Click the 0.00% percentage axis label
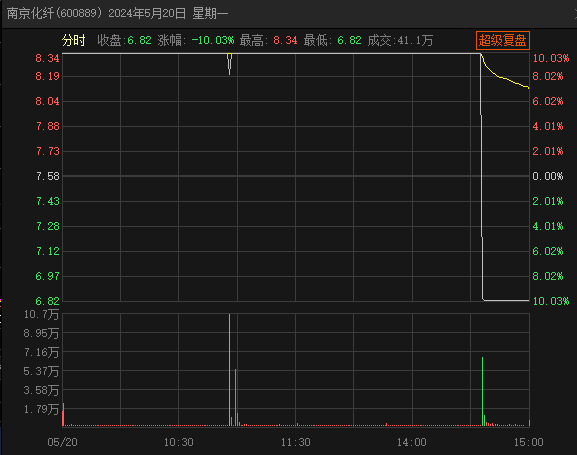Viewport: 577px width, 455px height. pos(548,176)
